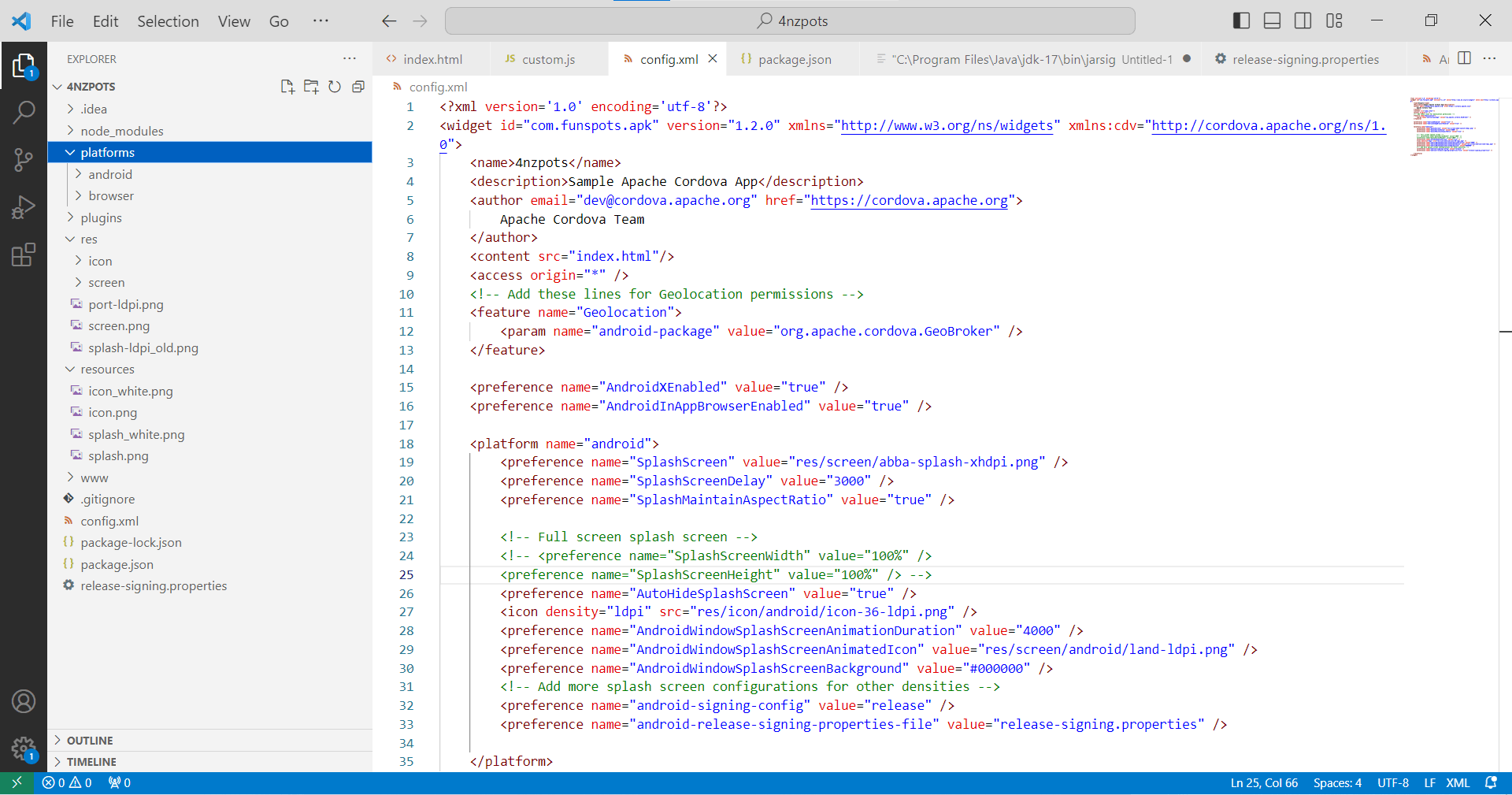Viewport: 1512px width, 795px height.
Task: Open the File menu
Action: 62,21
